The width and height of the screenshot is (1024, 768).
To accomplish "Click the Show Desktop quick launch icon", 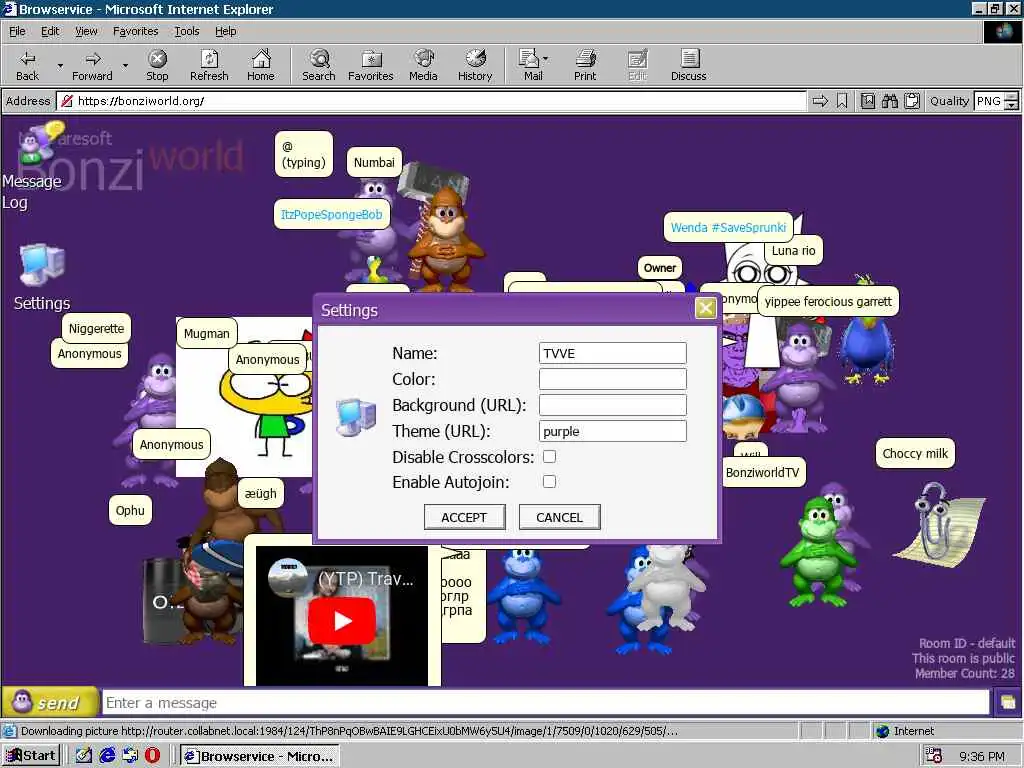I will pos(83,756).
